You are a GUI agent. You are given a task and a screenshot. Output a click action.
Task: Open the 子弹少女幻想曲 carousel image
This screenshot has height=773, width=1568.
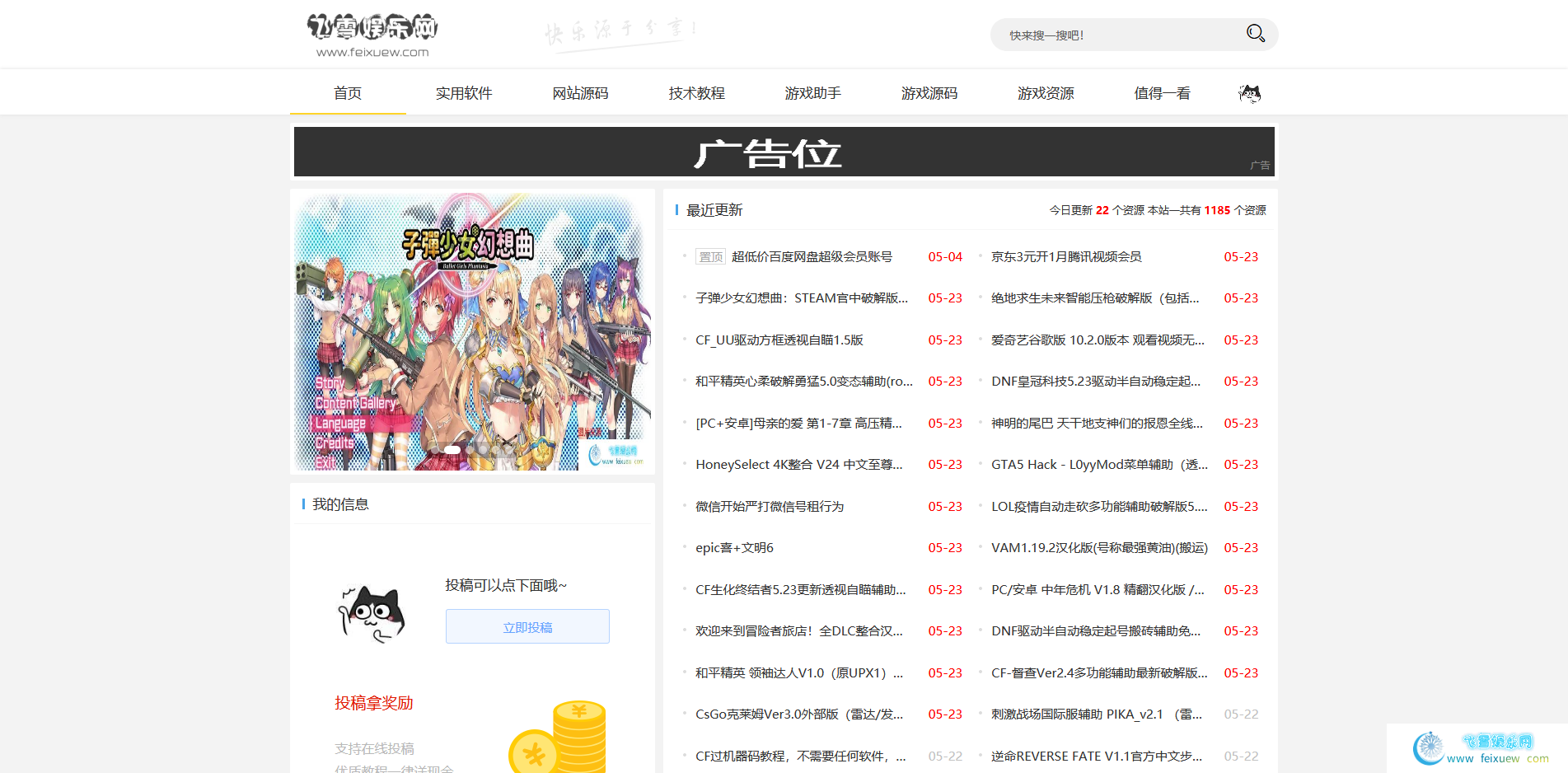pyautogui.click(x=472, y=331)
